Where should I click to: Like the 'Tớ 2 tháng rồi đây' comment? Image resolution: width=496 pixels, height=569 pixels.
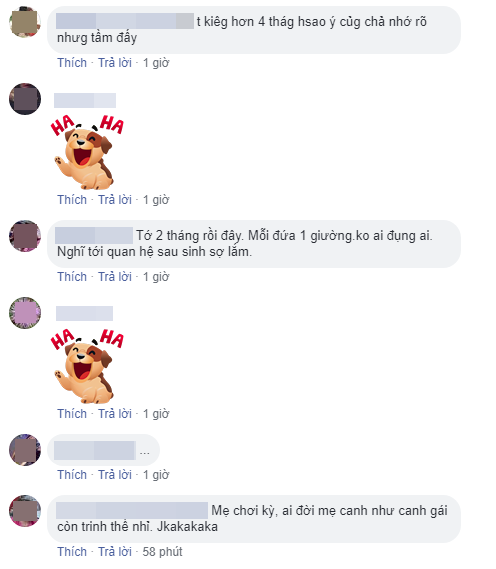click(72, 277)
